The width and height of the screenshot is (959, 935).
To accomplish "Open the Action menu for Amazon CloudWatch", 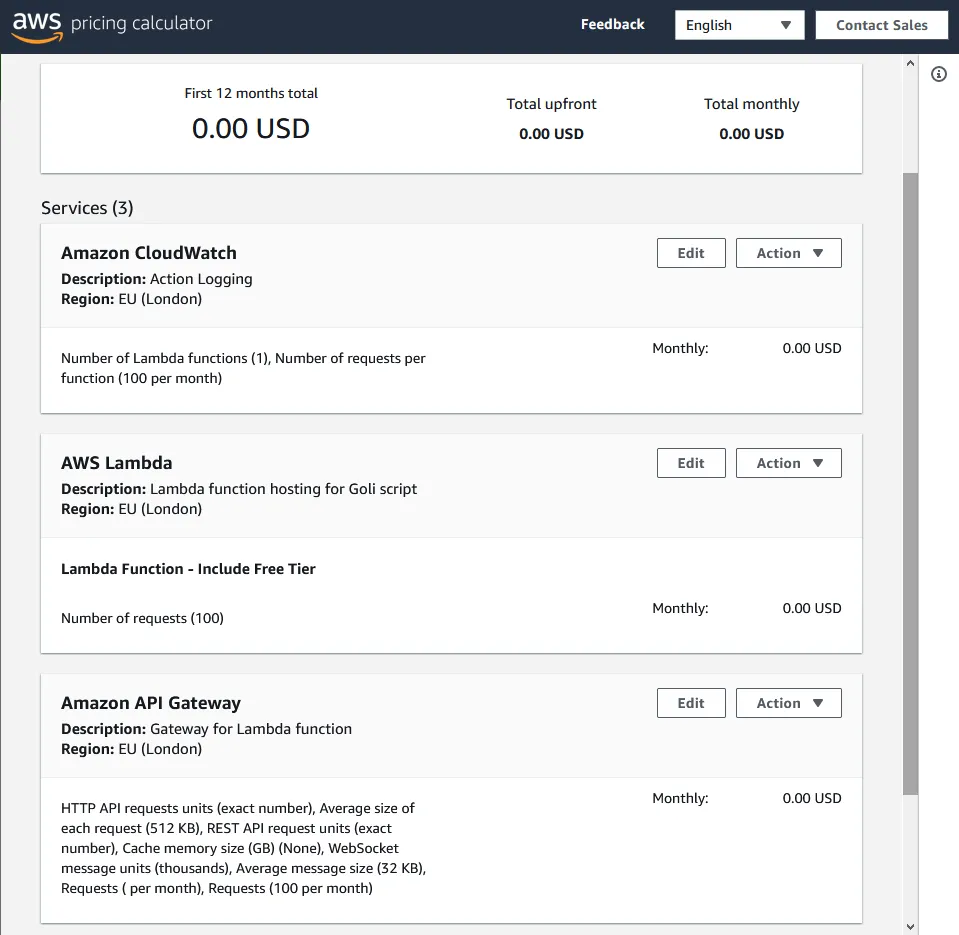I will pos(788,253).
